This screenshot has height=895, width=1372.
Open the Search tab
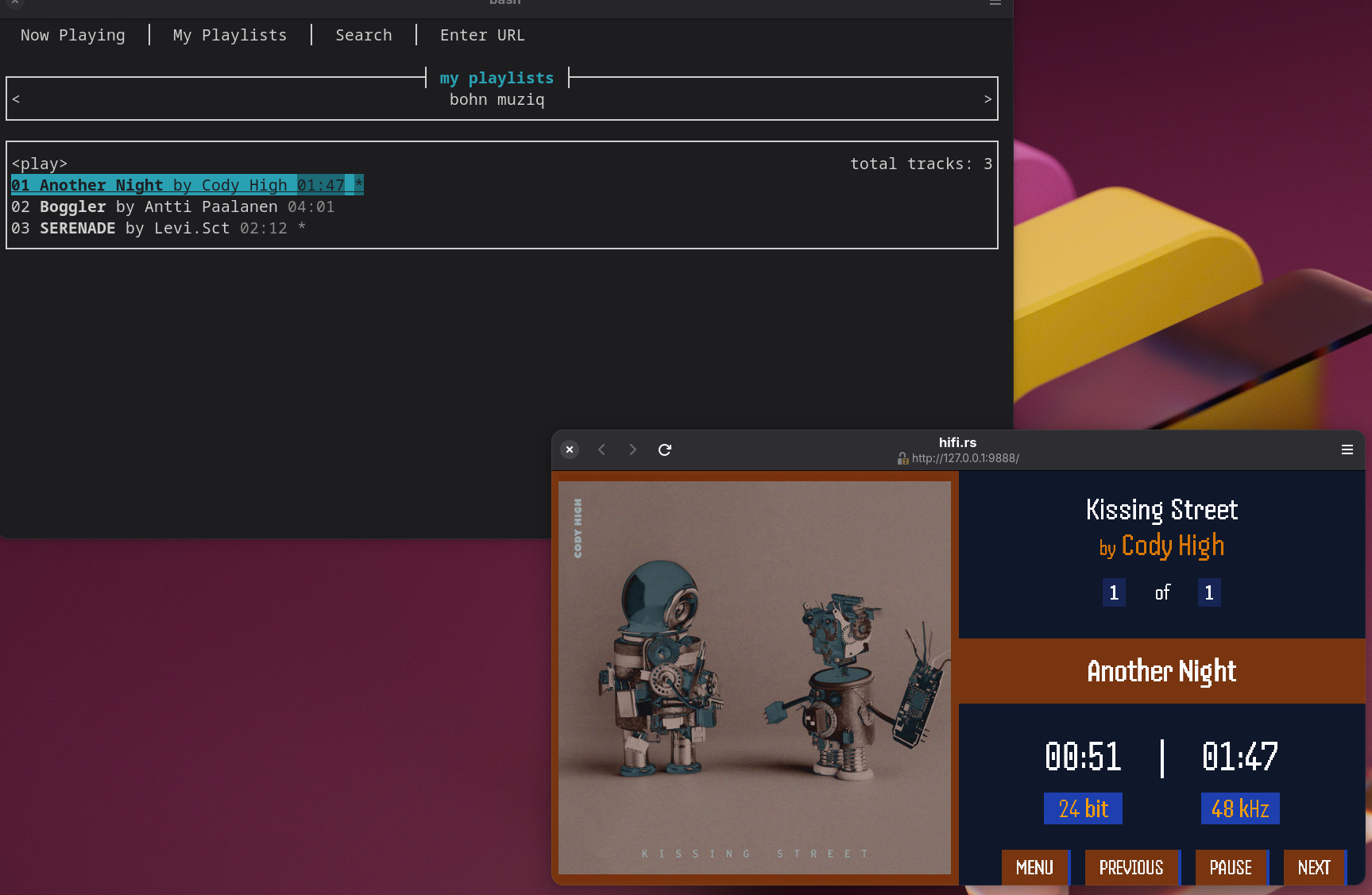click(x=363, y=35)
